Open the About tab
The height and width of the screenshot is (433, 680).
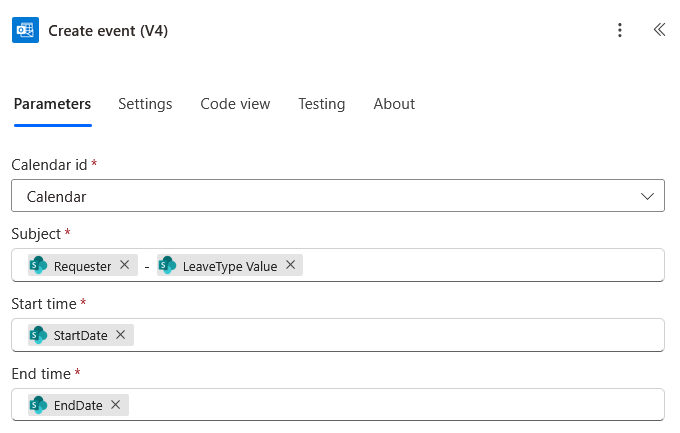[394, 104]
